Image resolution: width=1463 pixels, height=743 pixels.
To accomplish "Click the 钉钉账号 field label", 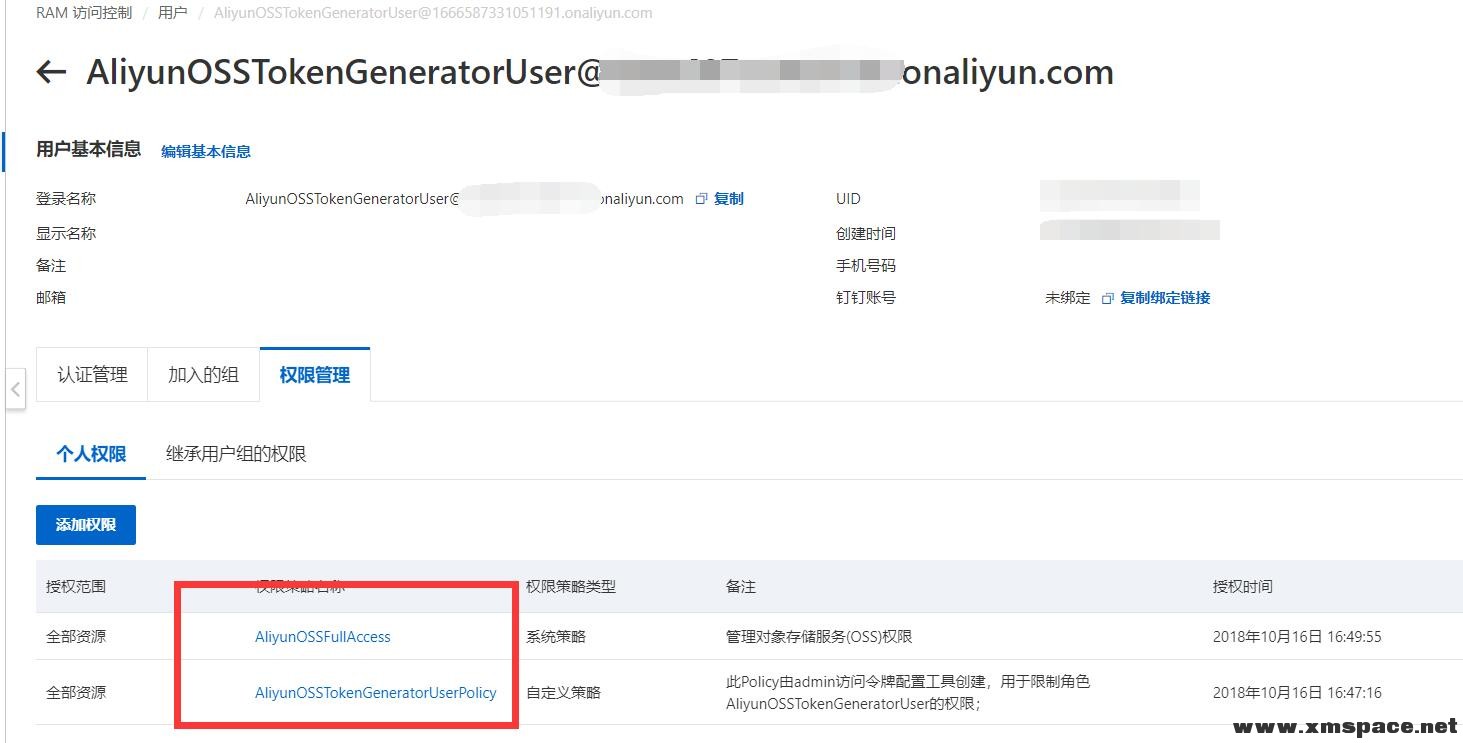I will [x=866, y=298].
